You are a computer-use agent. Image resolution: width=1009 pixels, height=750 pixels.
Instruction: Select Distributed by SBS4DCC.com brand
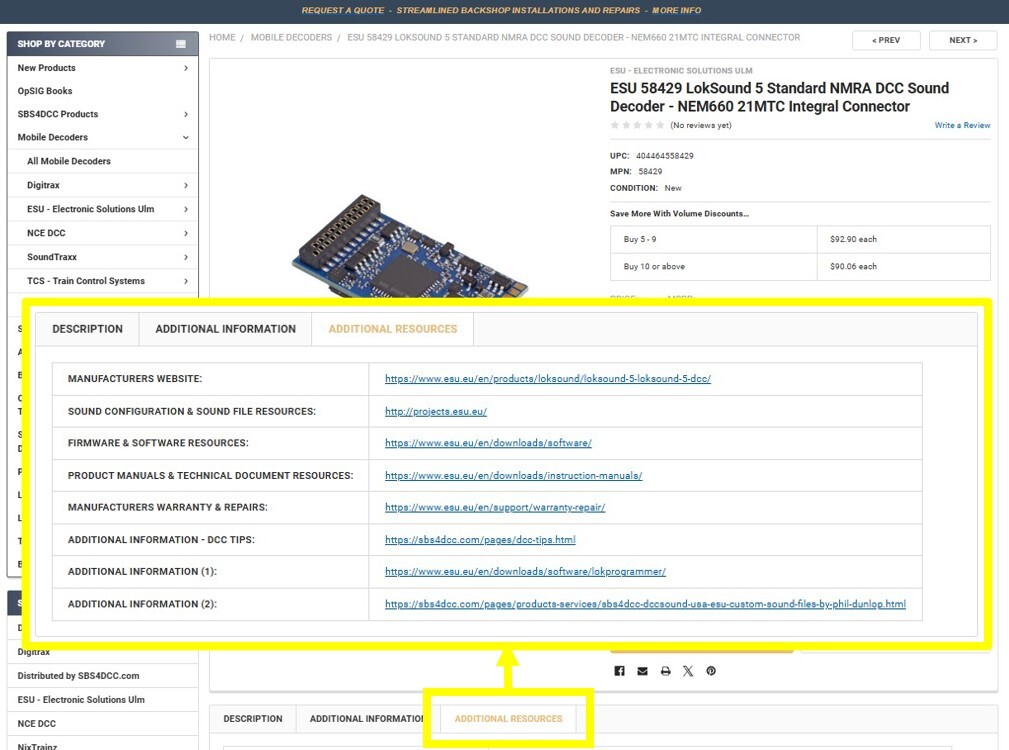click(x=79, y=676)
